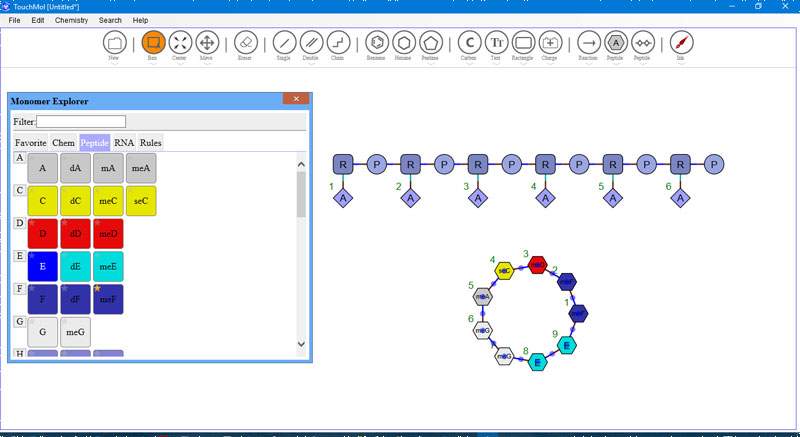The width and height of the screenshot is (800, 437).
Task: Pick the Eraser tool
Action: pyautogui.click(x=246, y=43)
